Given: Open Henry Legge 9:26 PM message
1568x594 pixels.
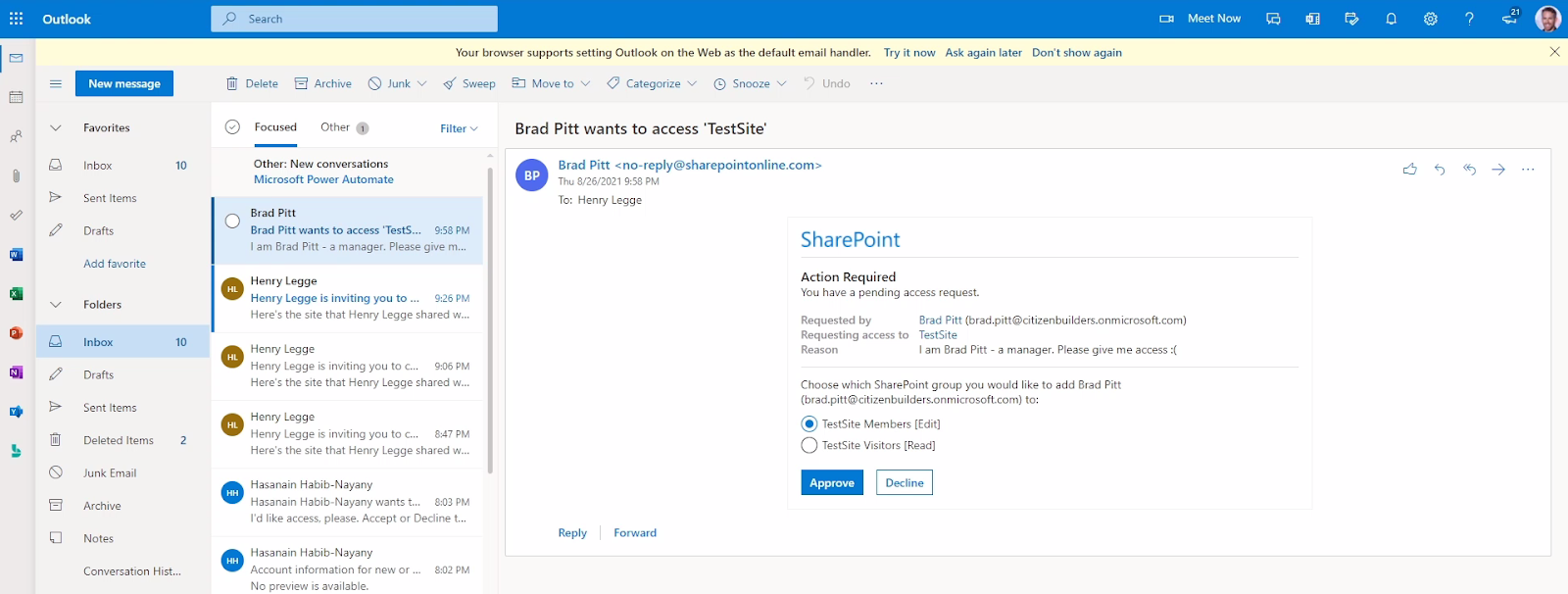Looking at the screenshot, I should tap(348, 298).
